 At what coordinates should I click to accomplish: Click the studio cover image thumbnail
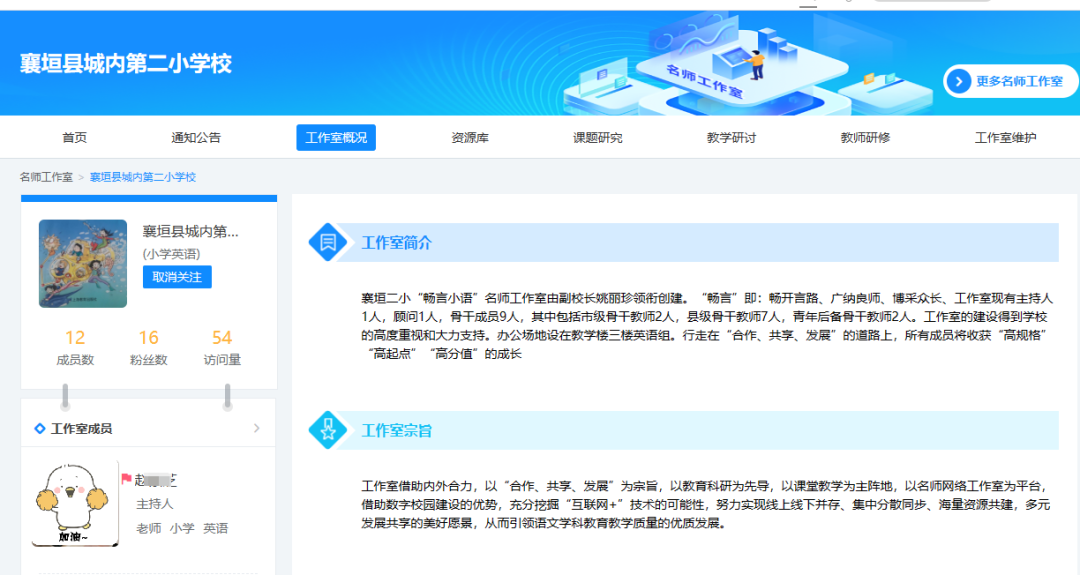pos(83,263)
